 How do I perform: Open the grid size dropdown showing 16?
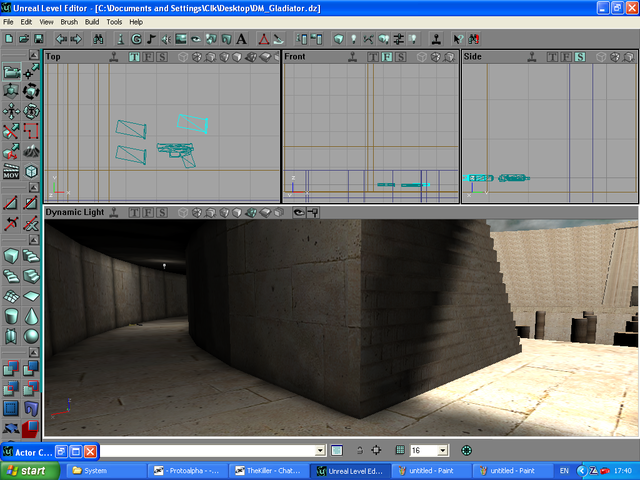tap(443, 451)
